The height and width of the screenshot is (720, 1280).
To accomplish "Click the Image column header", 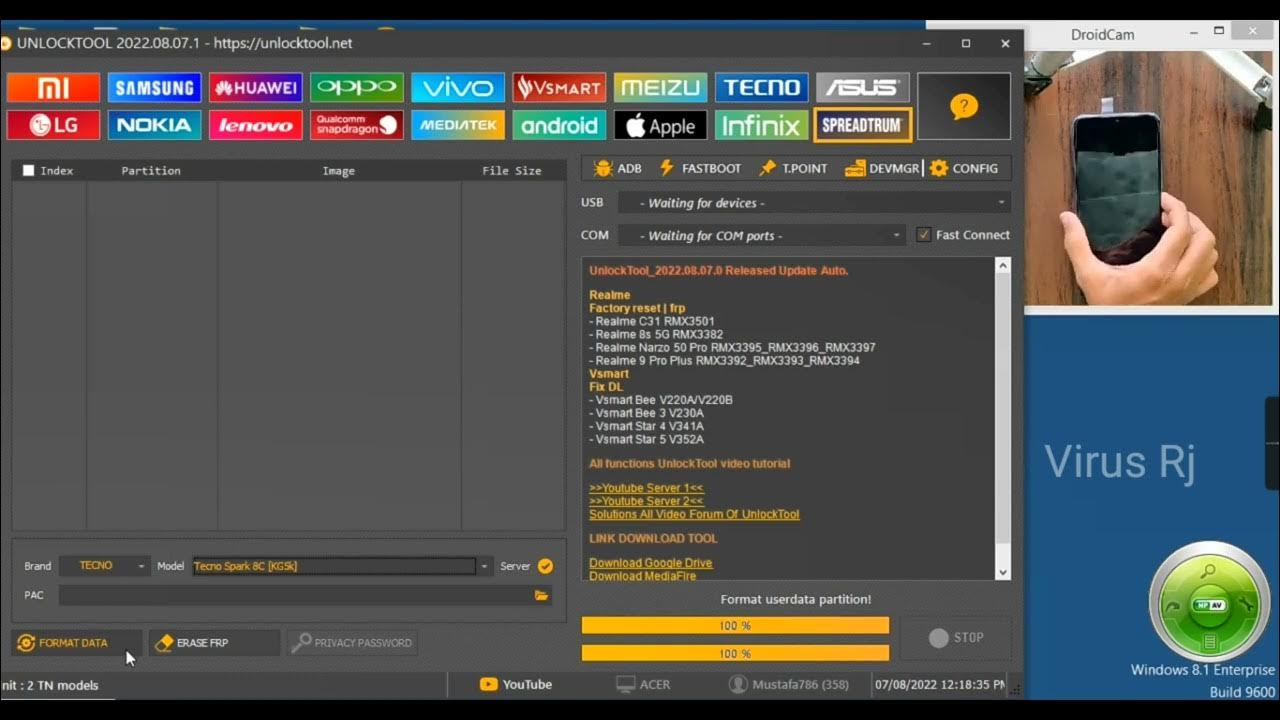I will [339, 171].
